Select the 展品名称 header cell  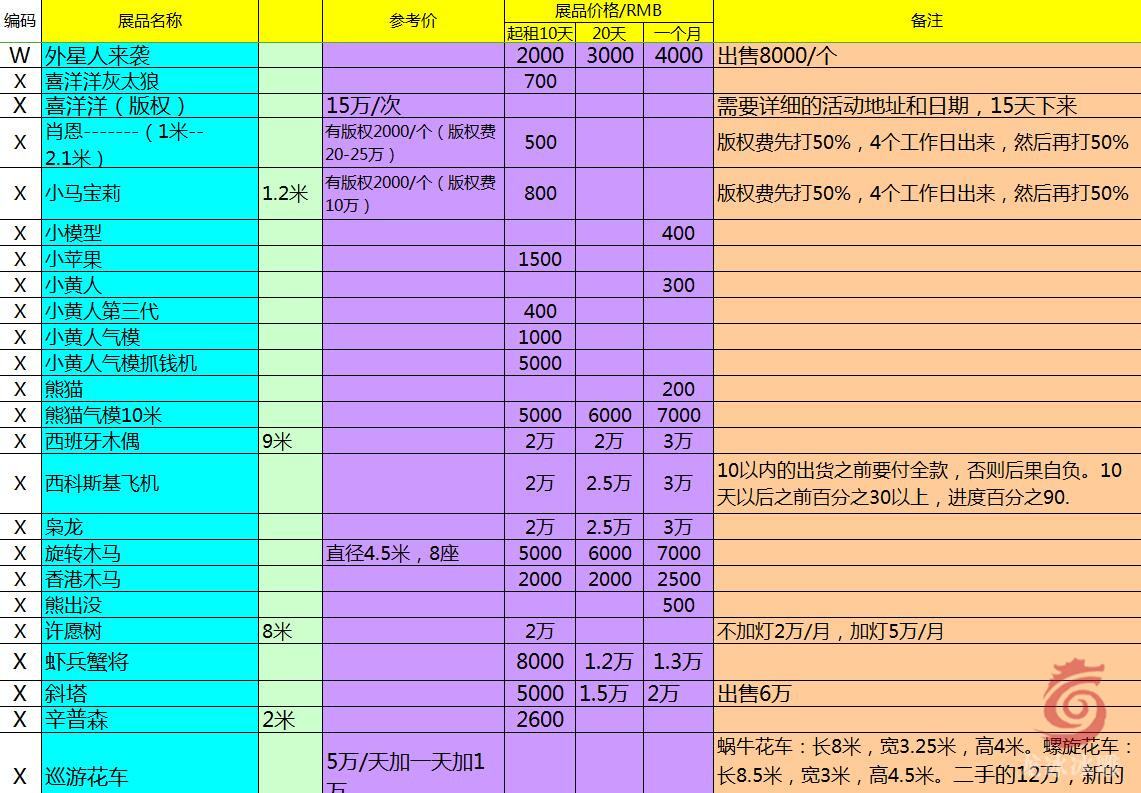(150, 20)
